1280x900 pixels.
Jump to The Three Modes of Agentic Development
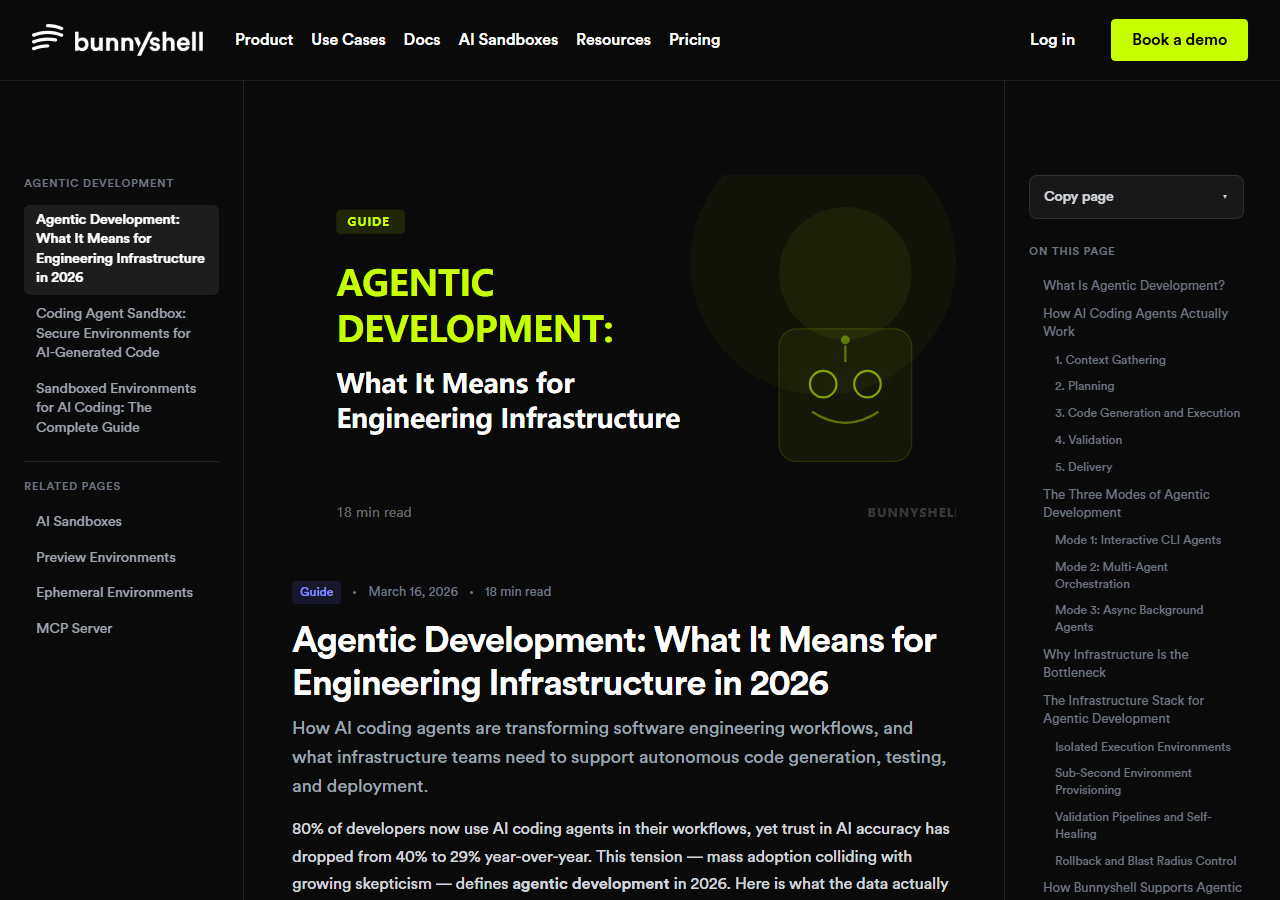pos(1126,503)
